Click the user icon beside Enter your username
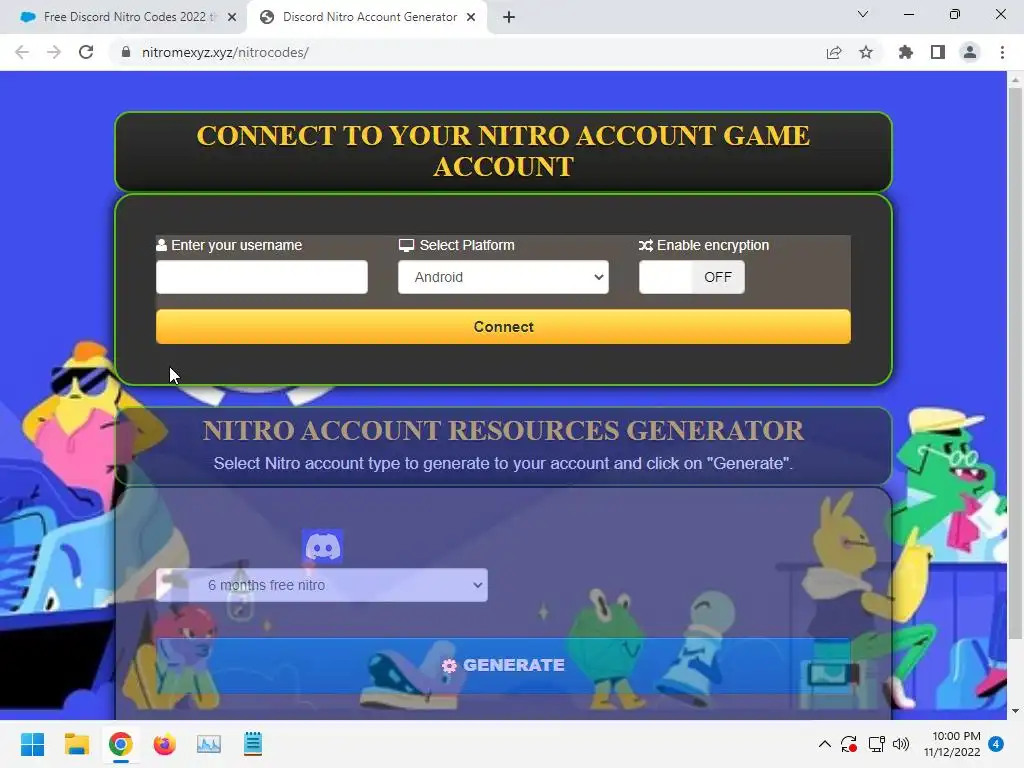This screenshot has width=1024, height=768. tap(161, 245)
